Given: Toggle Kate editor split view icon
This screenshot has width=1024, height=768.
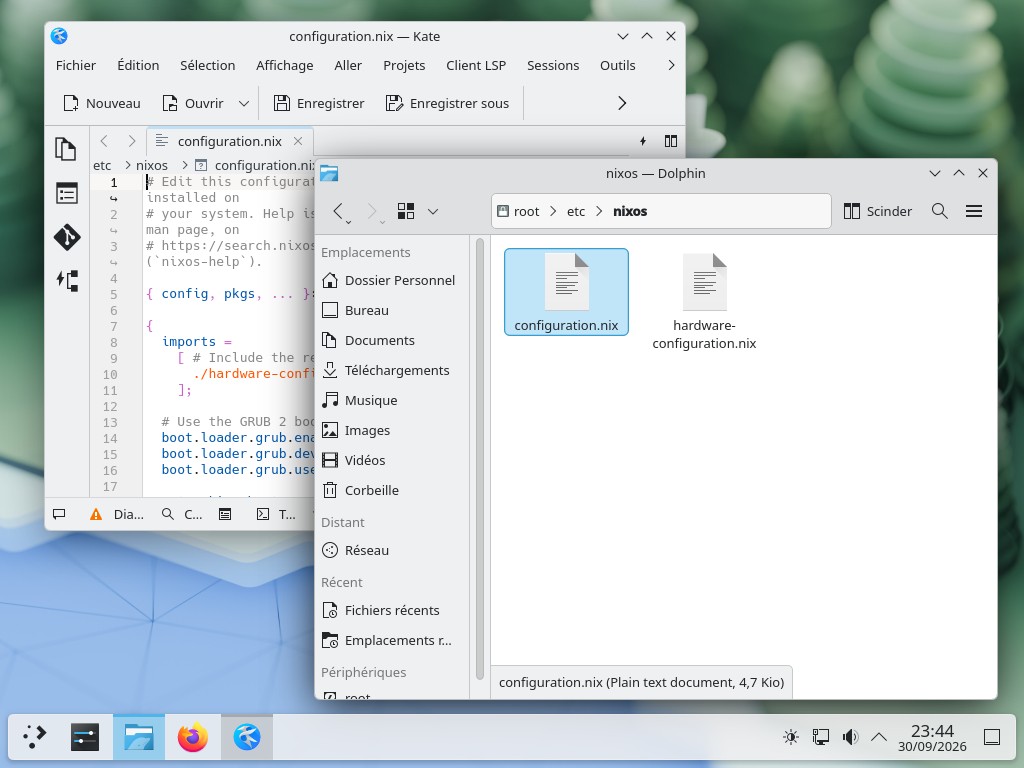Looking at the screenshot, I should click(671, 141).
